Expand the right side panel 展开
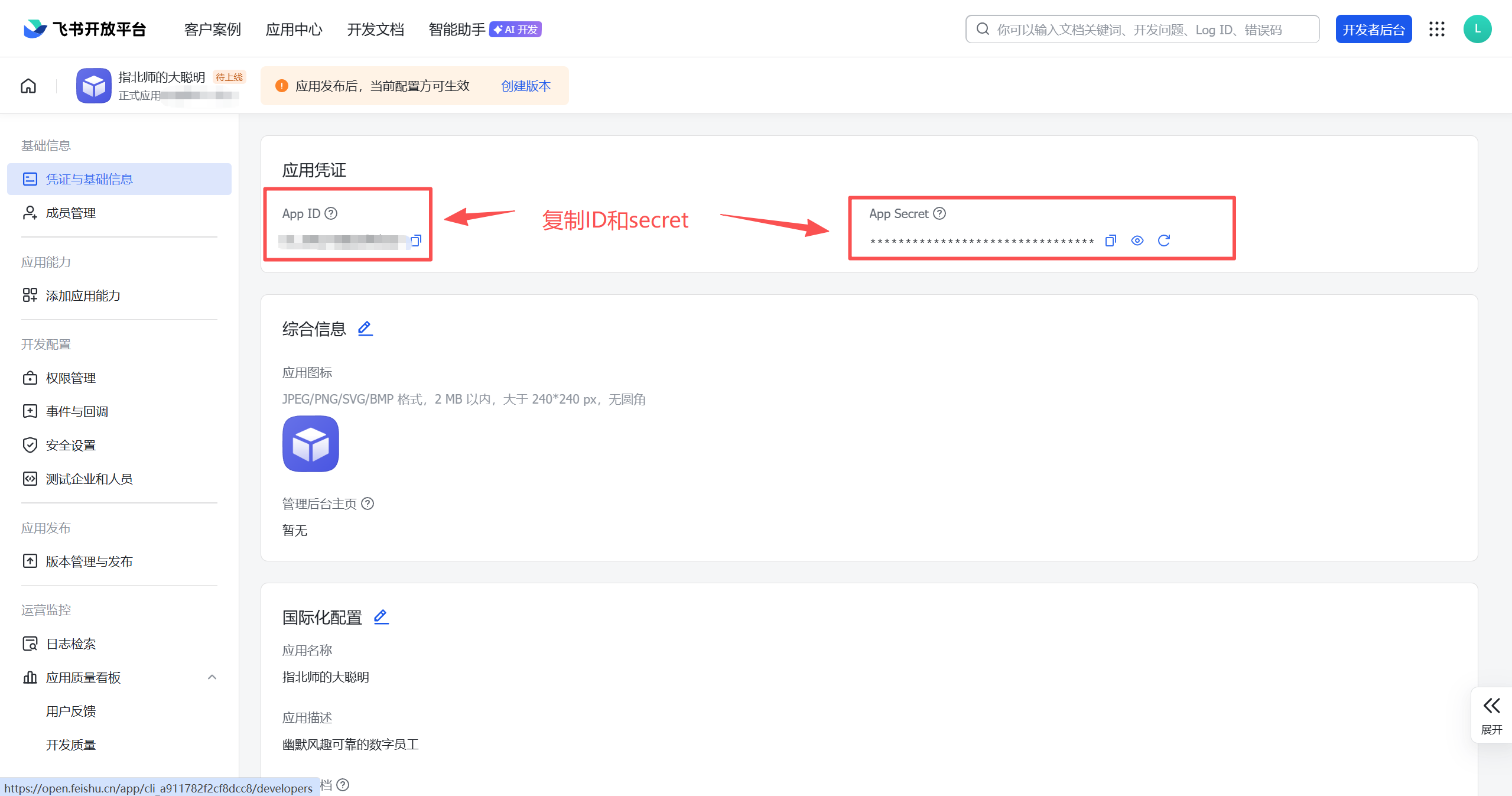This screenshot has height=796, width=1512. 1491,714
